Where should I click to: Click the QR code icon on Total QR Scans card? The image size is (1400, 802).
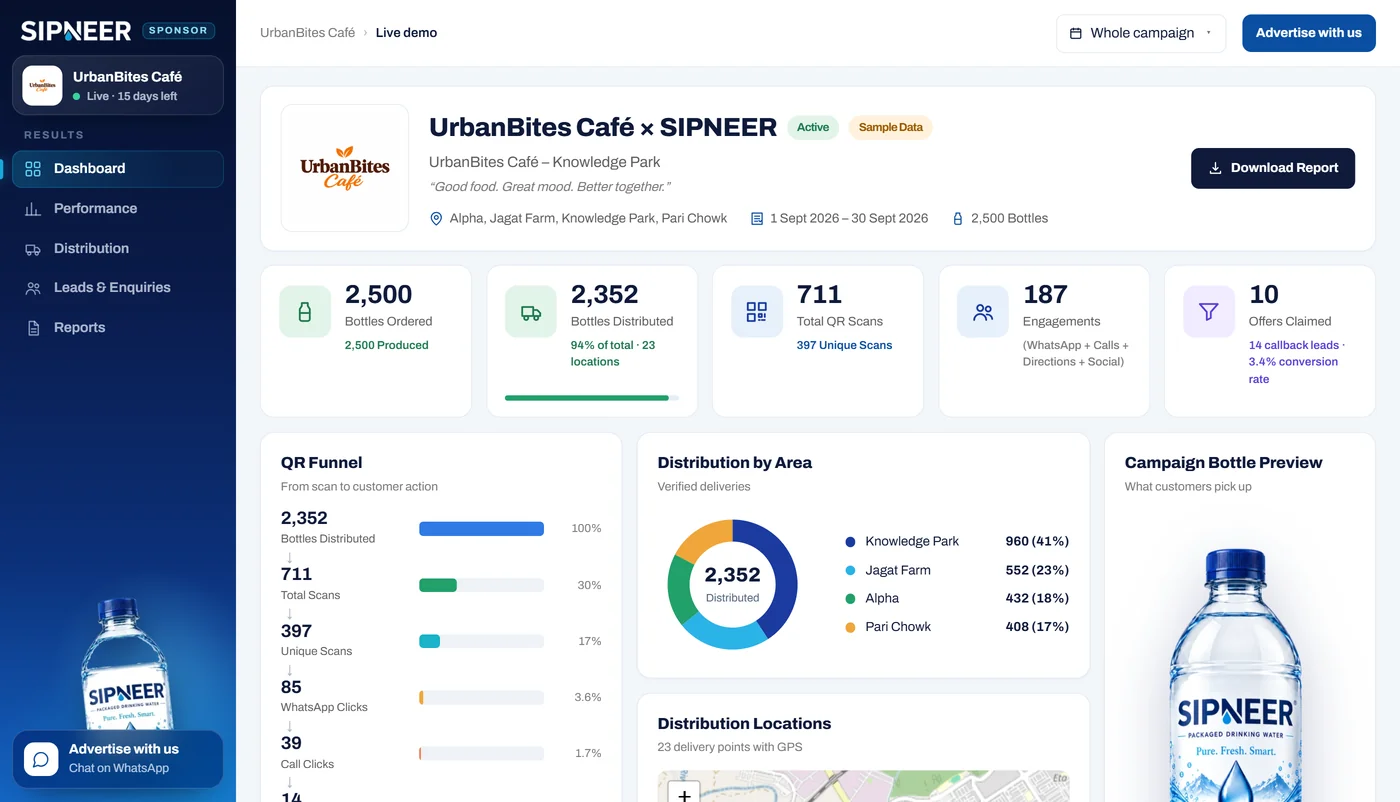(757, 312)
